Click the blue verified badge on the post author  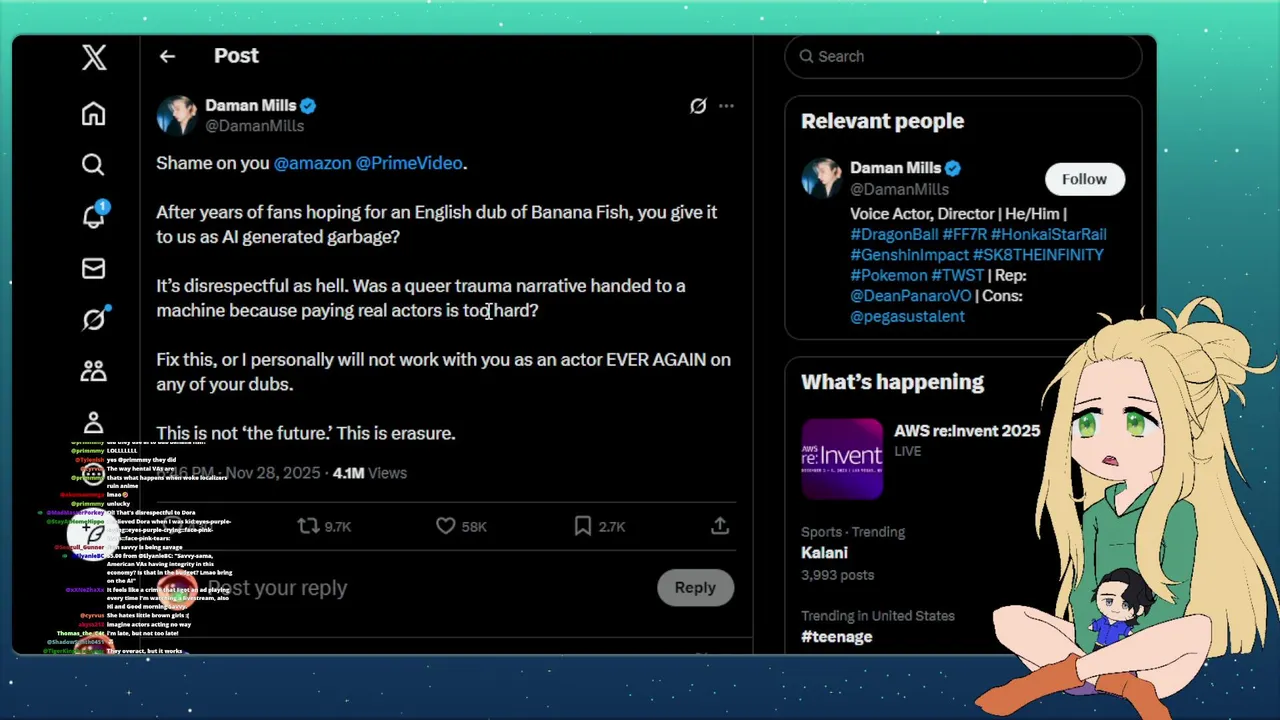coord(308,106)
